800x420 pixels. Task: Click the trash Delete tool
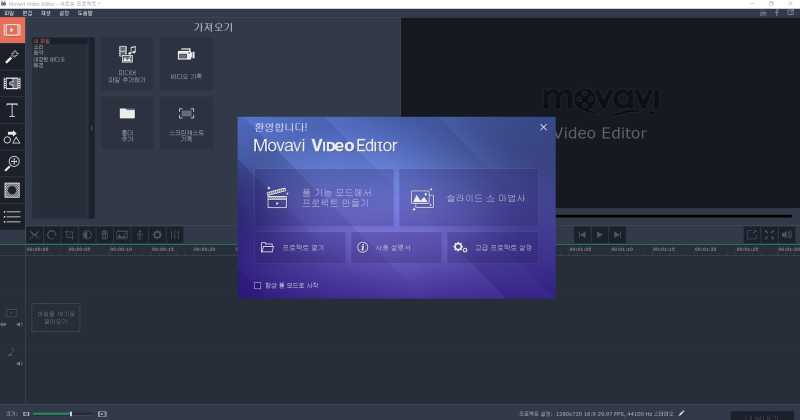pyautogui.click(x=105, y=235)
